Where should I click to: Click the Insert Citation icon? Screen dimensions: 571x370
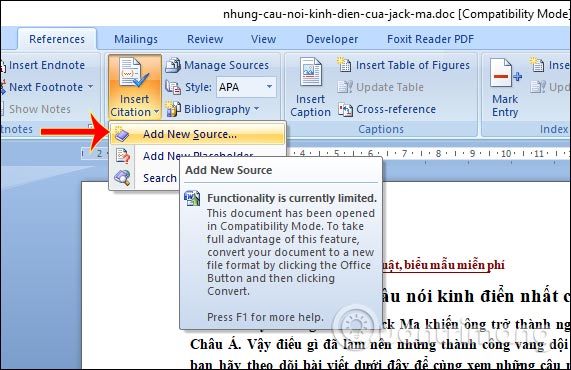pos(134,73)
